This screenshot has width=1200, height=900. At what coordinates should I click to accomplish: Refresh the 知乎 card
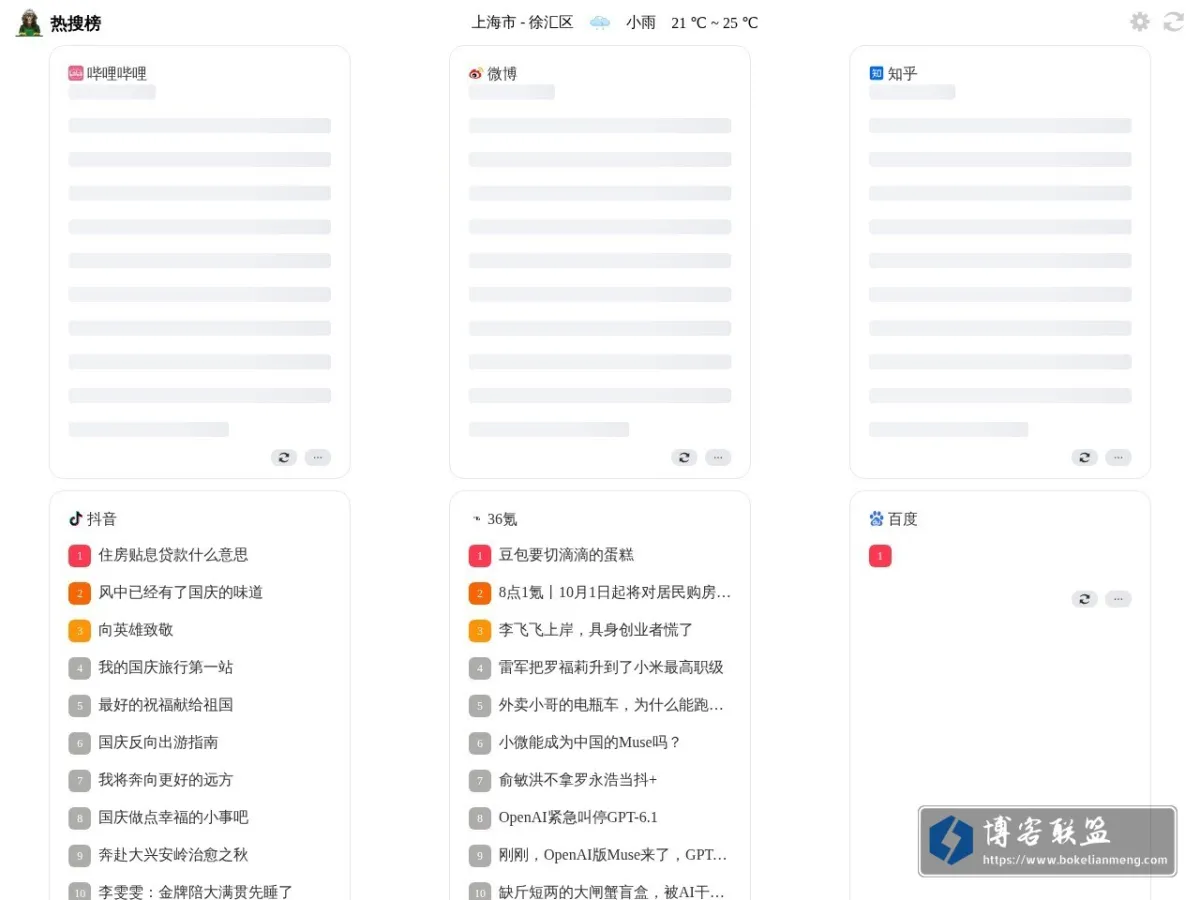click(1085, 457)
